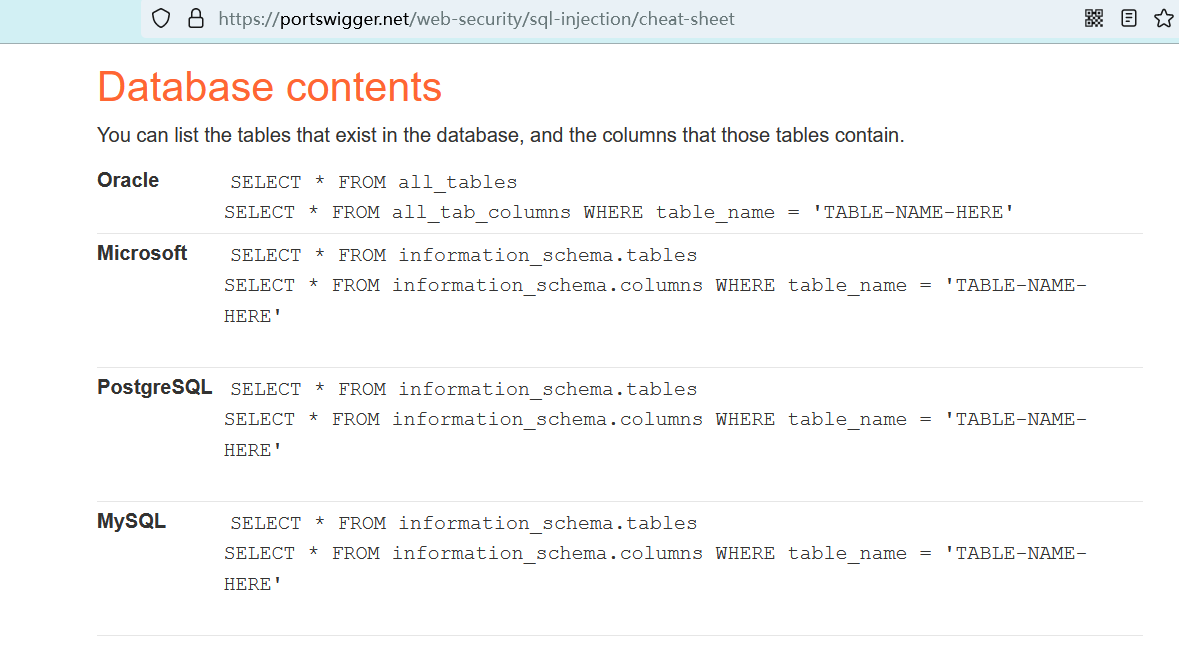Viewport: 1179px width, 660px height.
Task: Click PostgreSQL's information_schema.tables query
Action: point(463,389)
